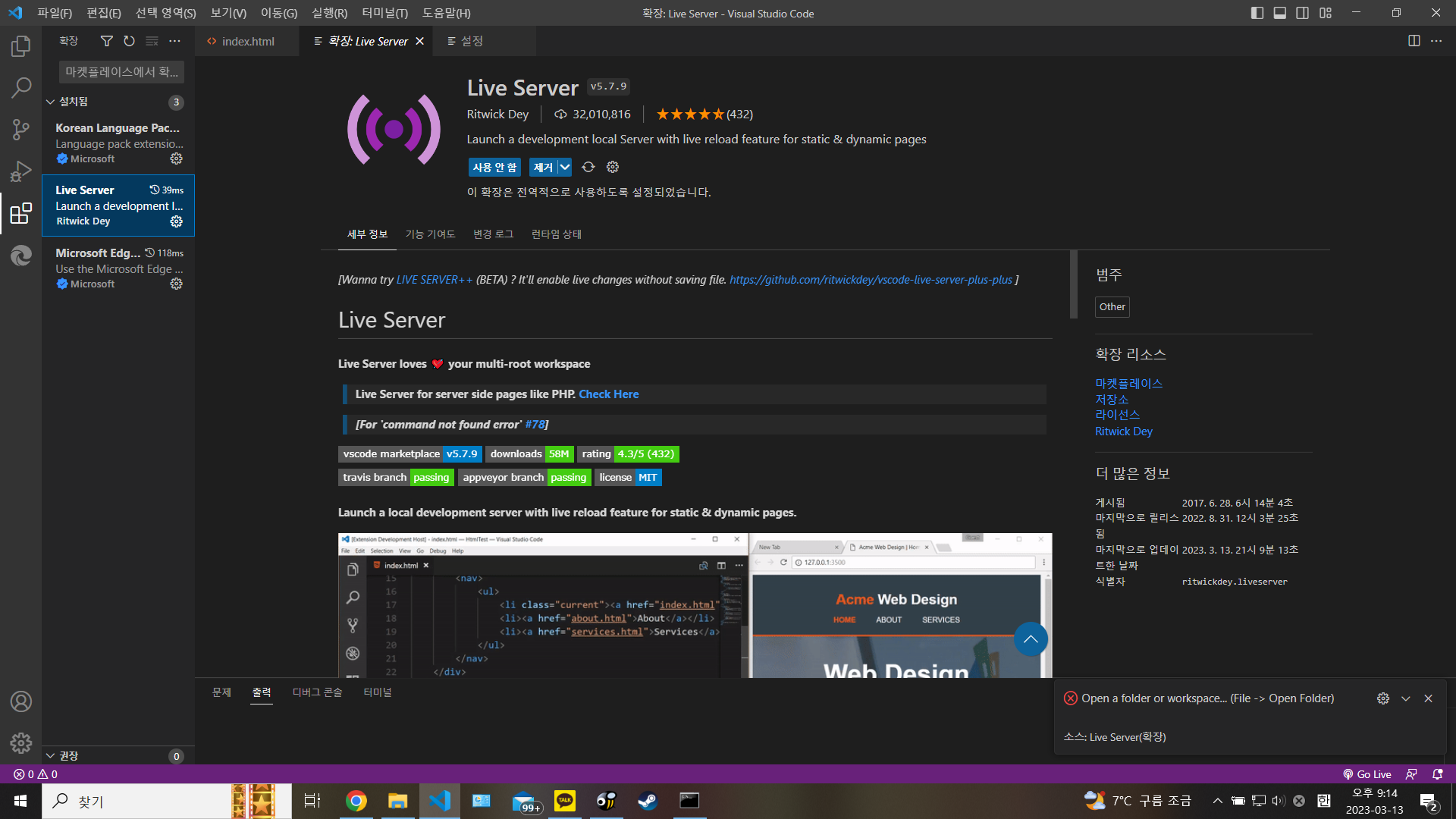This screenshot has height=819, width=1456.
Task: Close the Live Server extension tab
Action: (x=419, y=41)
